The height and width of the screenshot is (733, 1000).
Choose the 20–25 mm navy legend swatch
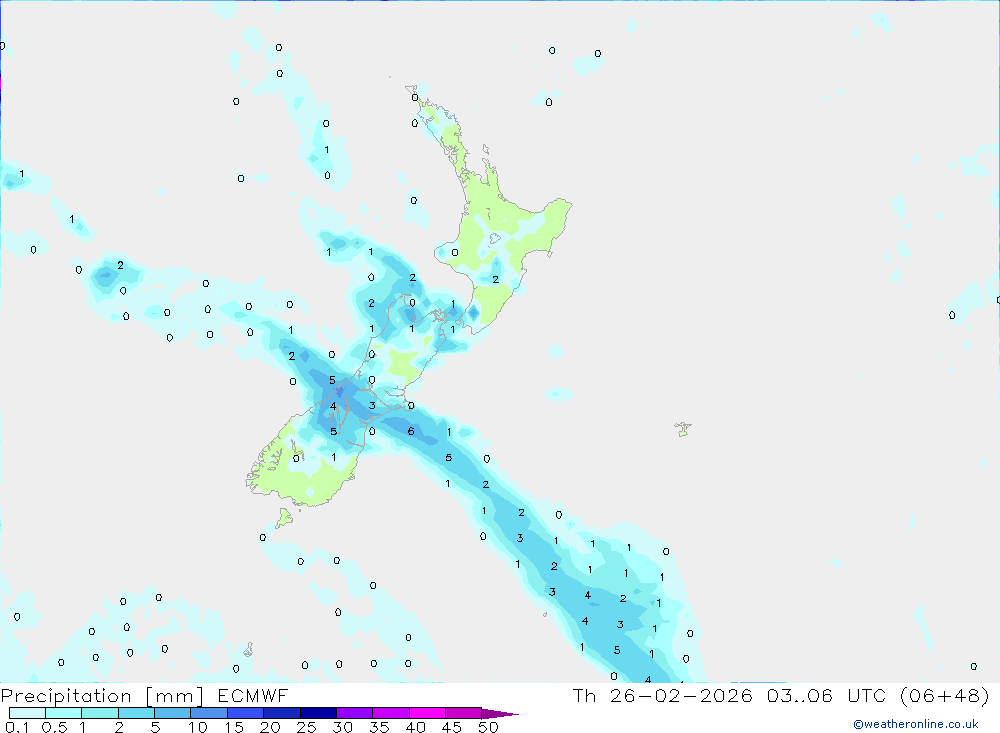click(282, 713)
